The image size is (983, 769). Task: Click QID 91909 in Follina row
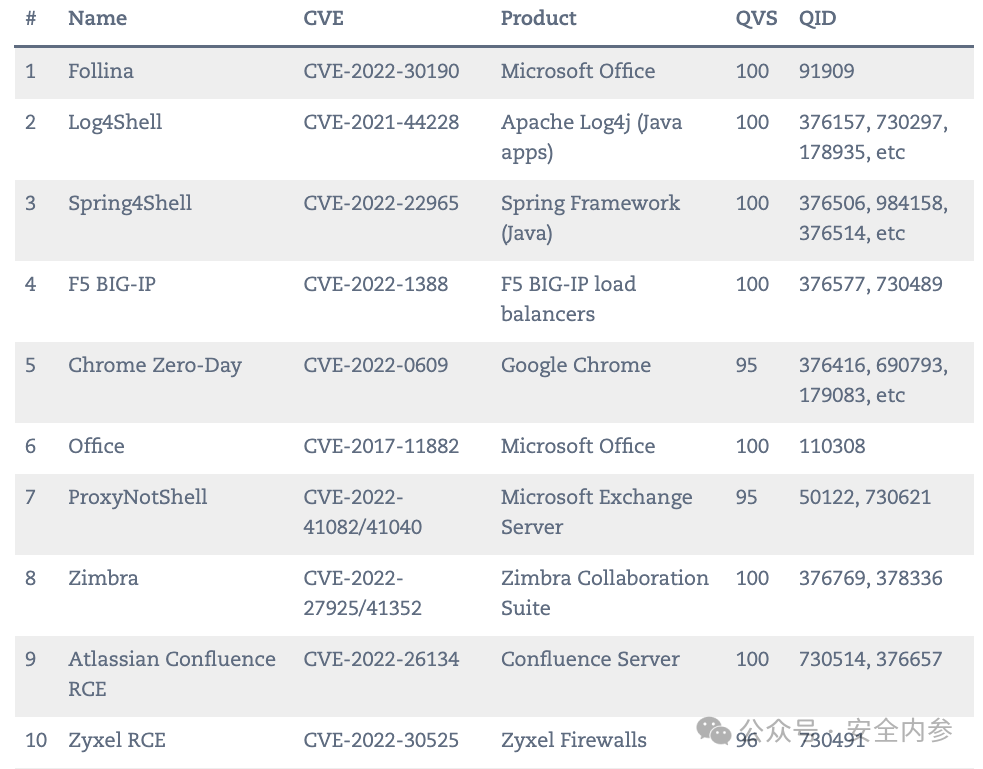click(826, 71)
